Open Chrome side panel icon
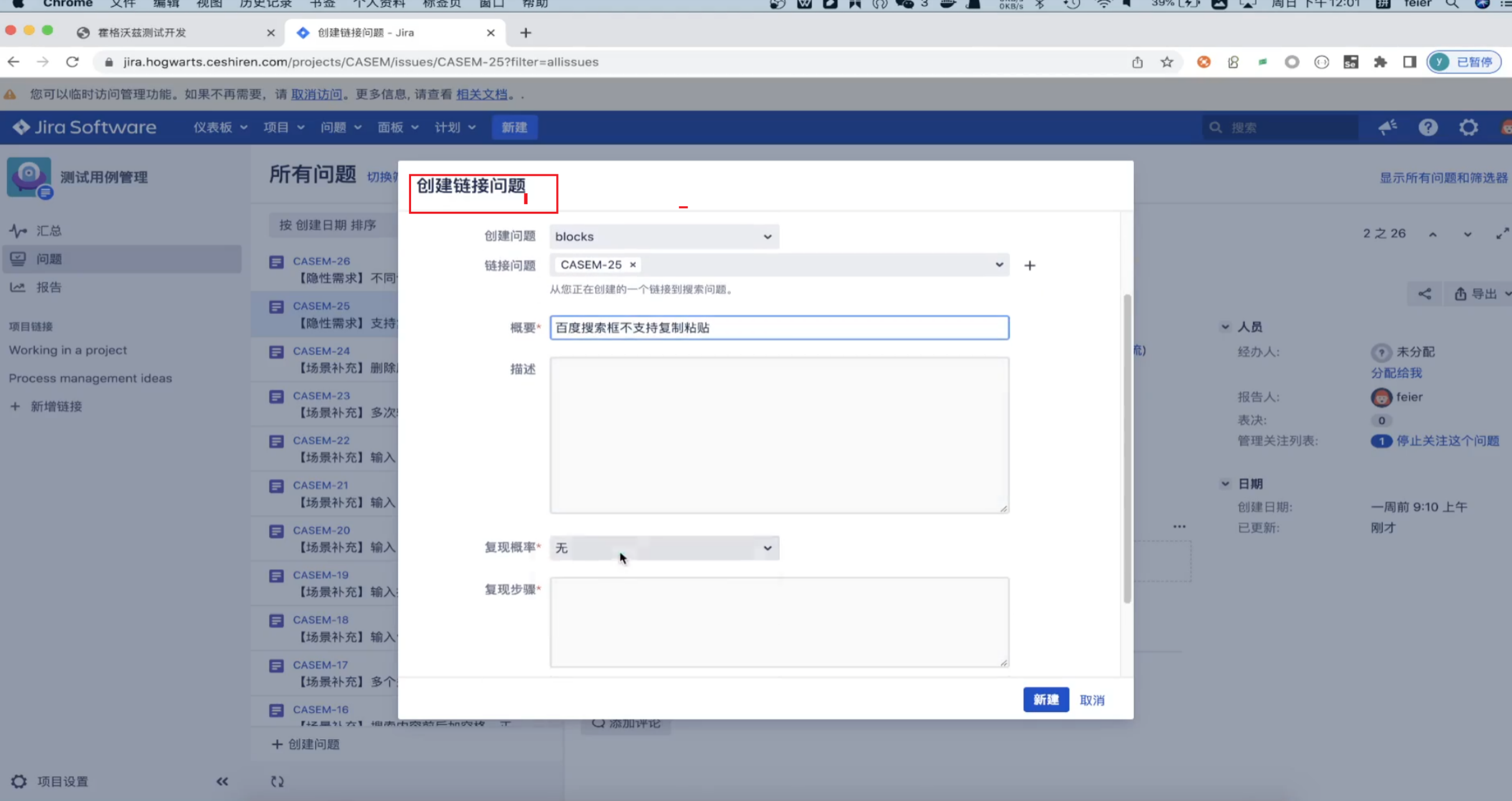This screenshot has width=1512, height=801. 1410,62
